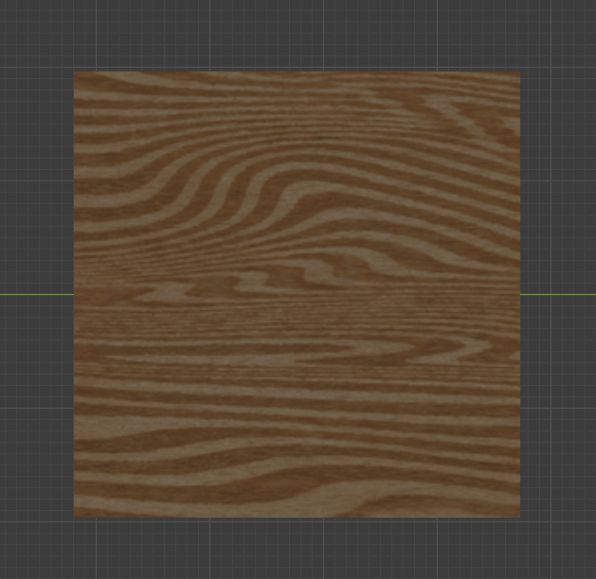Click the top-left corner of wood plane
The height and width of the screenshot is (579, 596).
74,71
